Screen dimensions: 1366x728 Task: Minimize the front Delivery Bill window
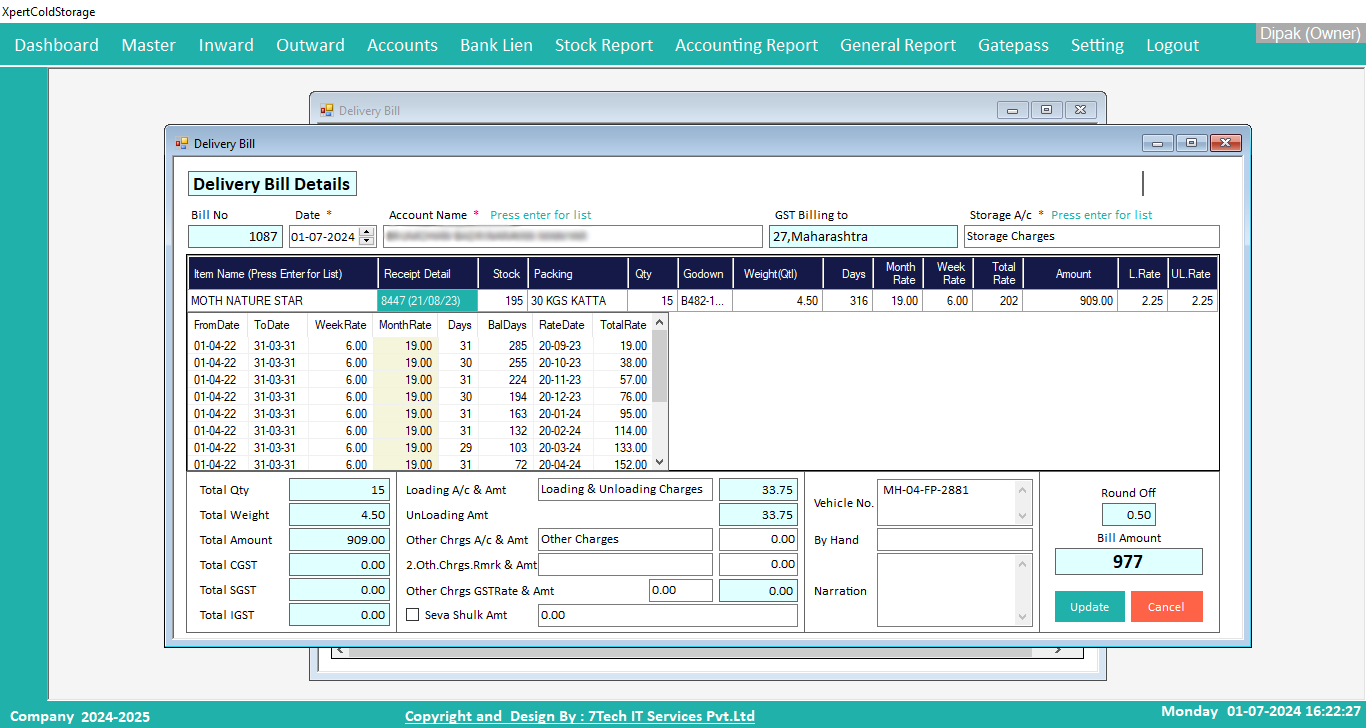(1157, 143)
